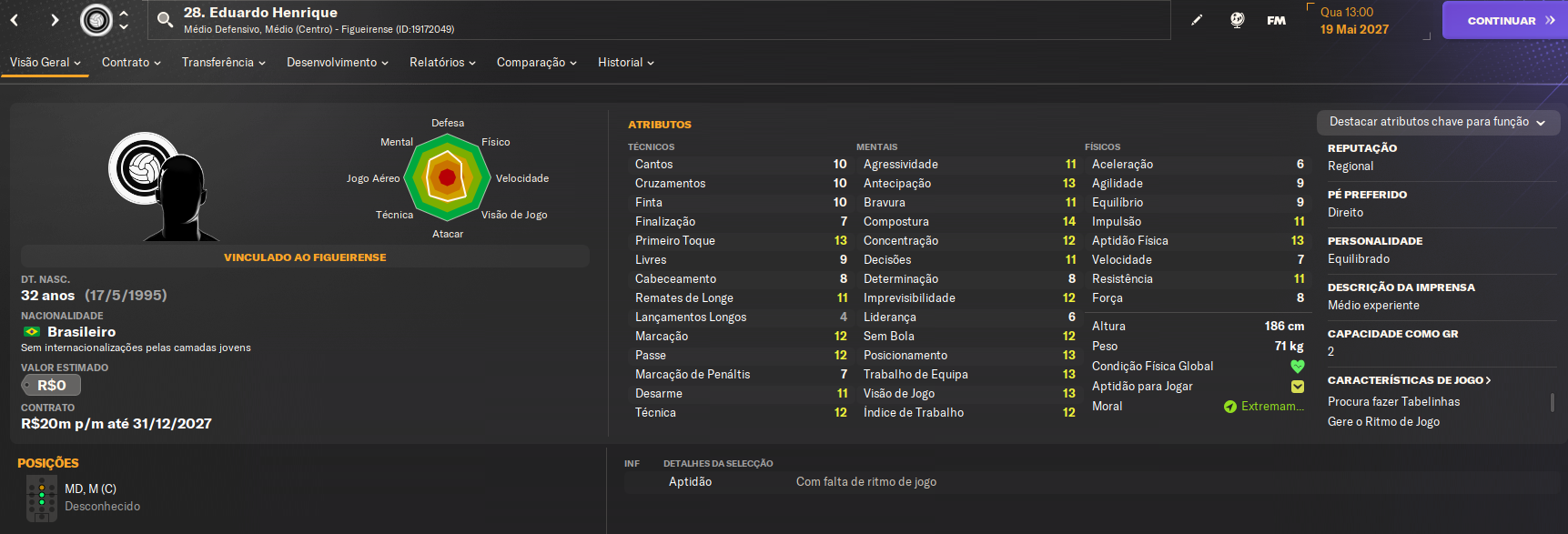The width and height of the screenshot is (1568, 534).
Task: Open the Transferência dropdown menu
Action: 223,63
